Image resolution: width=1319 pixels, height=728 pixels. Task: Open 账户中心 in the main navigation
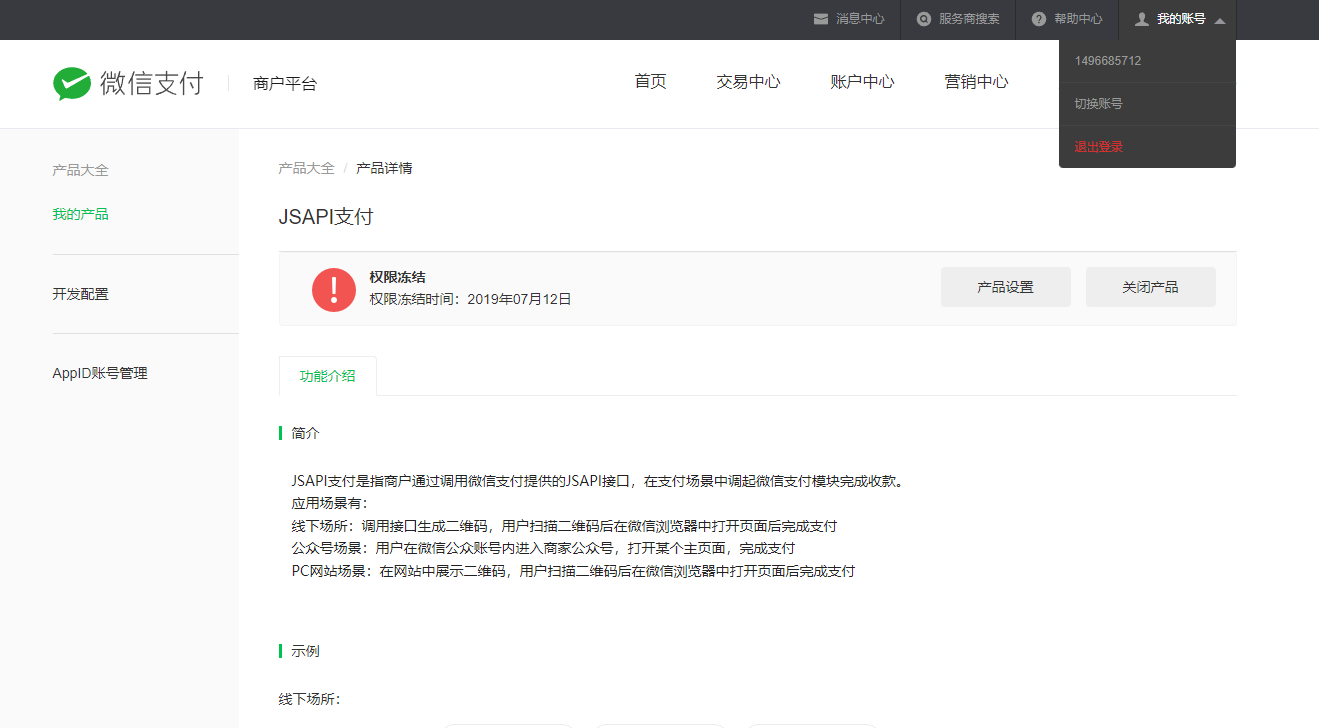[x=862, y=82]
